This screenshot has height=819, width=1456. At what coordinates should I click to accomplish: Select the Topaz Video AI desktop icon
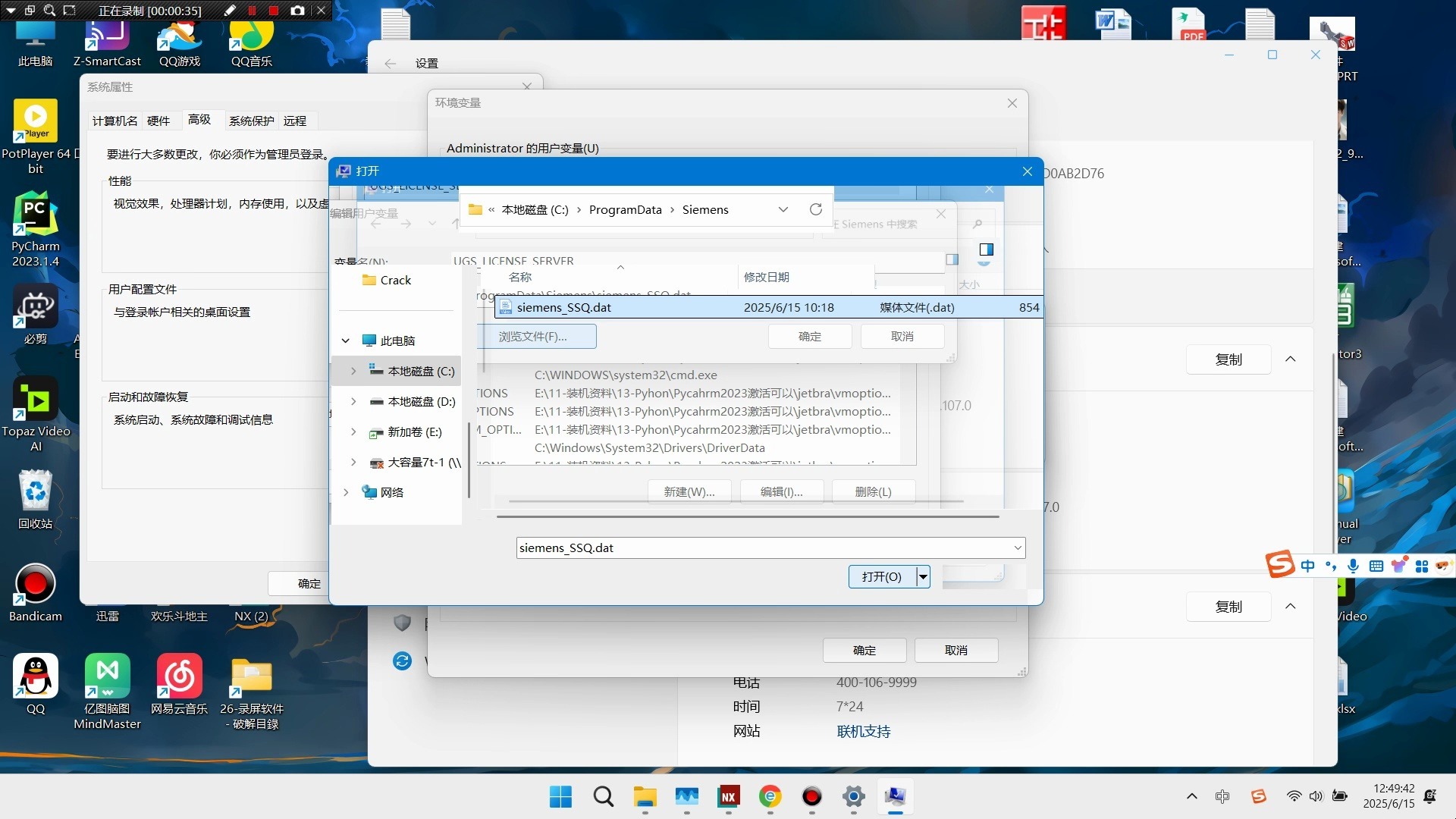click(x=36, y=414)
